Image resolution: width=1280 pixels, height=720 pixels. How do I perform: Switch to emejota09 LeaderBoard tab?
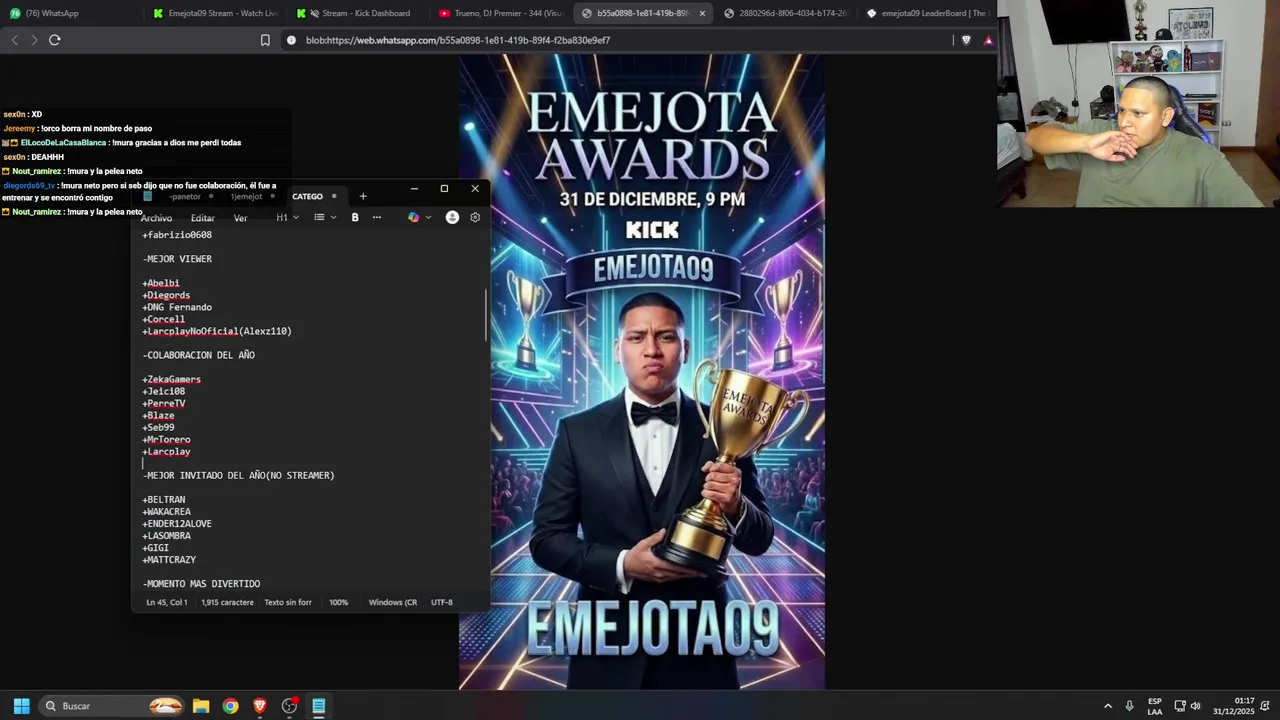928,13
